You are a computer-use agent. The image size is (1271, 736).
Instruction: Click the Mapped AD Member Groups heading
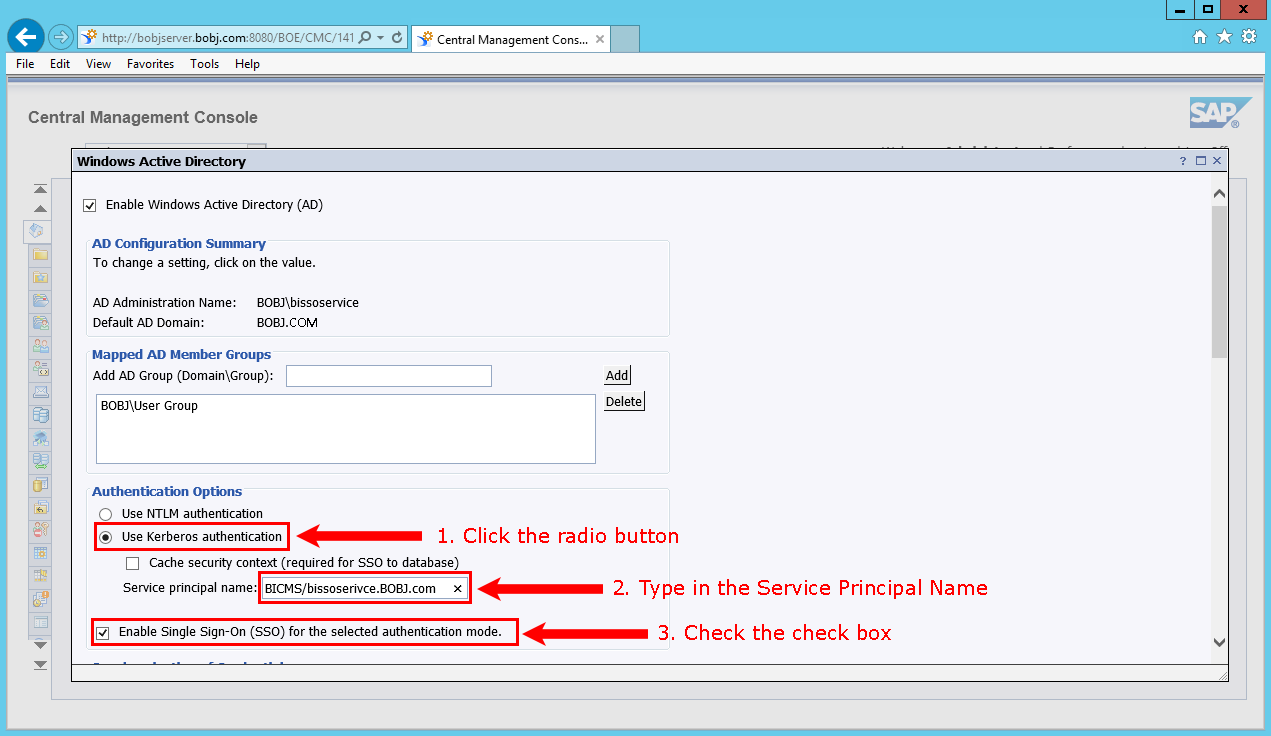click(x=182, y=355)
